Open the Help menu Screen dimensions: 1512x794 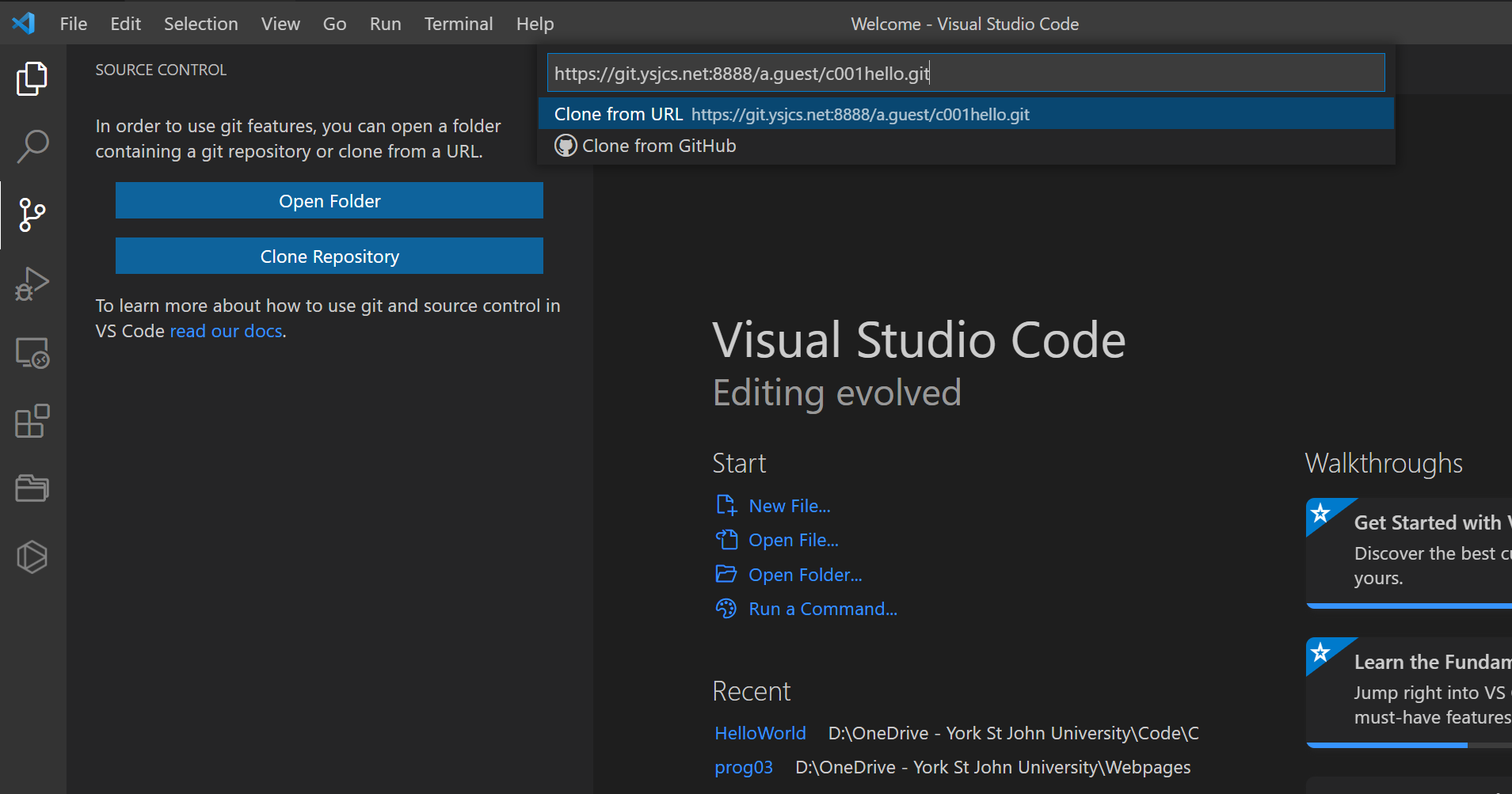click(535, 24)
